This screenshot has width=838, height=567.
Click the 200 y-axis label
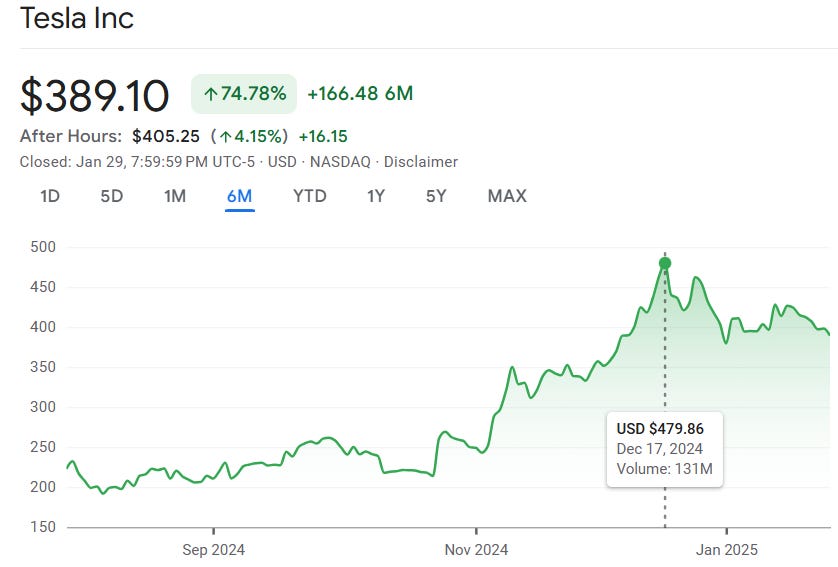[43, 487]
